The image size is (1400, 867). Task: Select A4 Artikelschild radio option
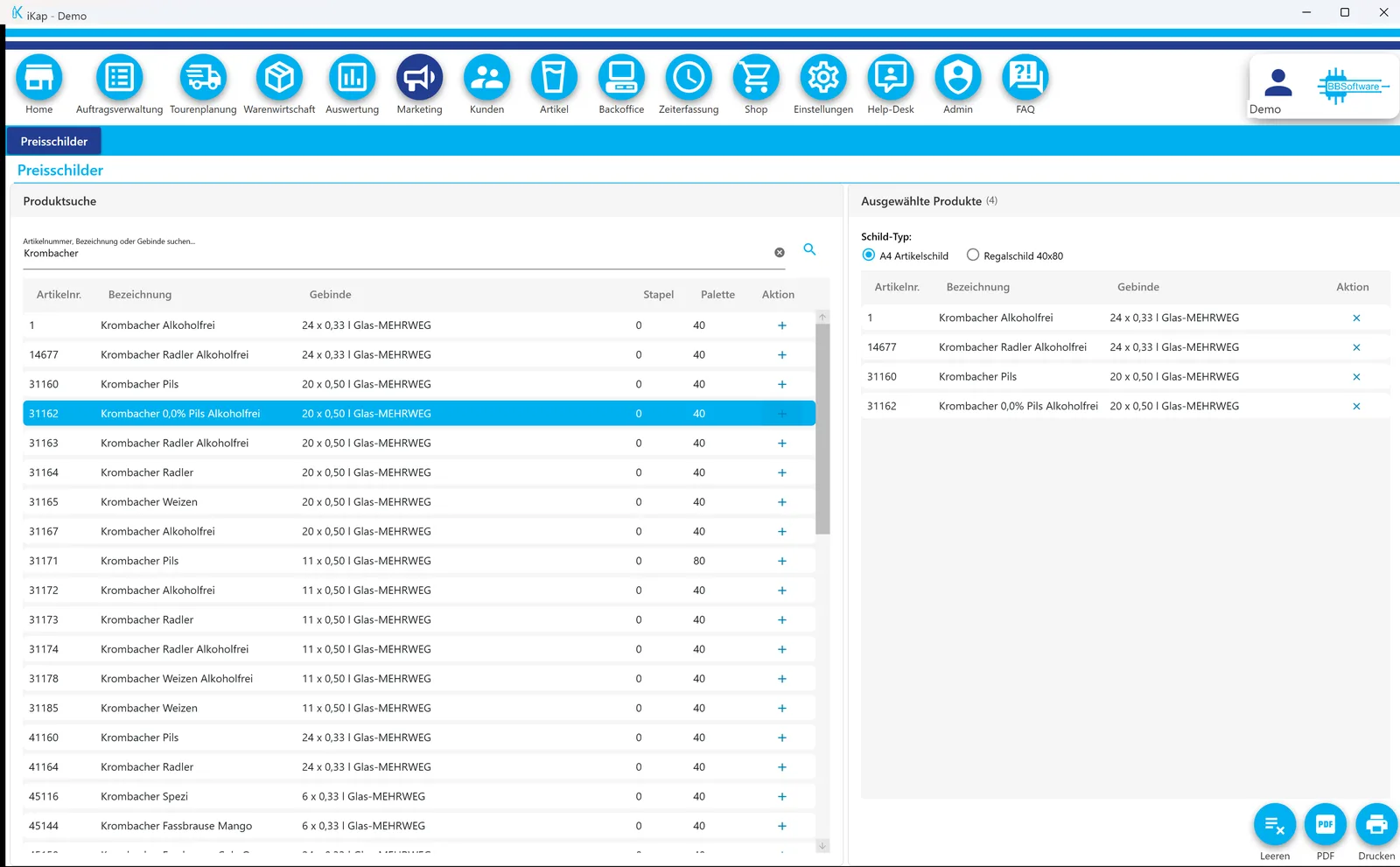[x=869, y=255]
